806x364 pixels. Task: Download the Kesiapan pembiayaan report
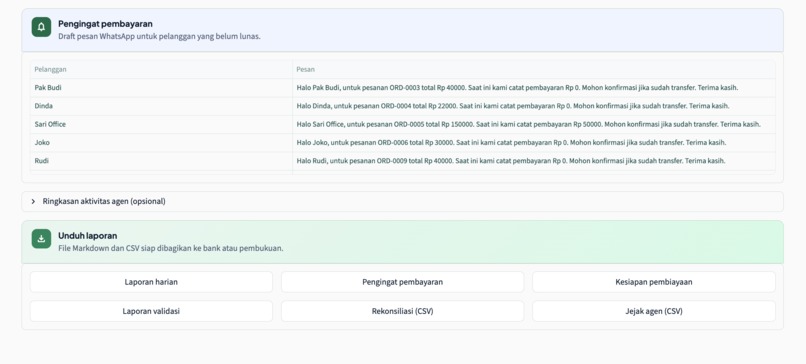[x=654, y=282]
